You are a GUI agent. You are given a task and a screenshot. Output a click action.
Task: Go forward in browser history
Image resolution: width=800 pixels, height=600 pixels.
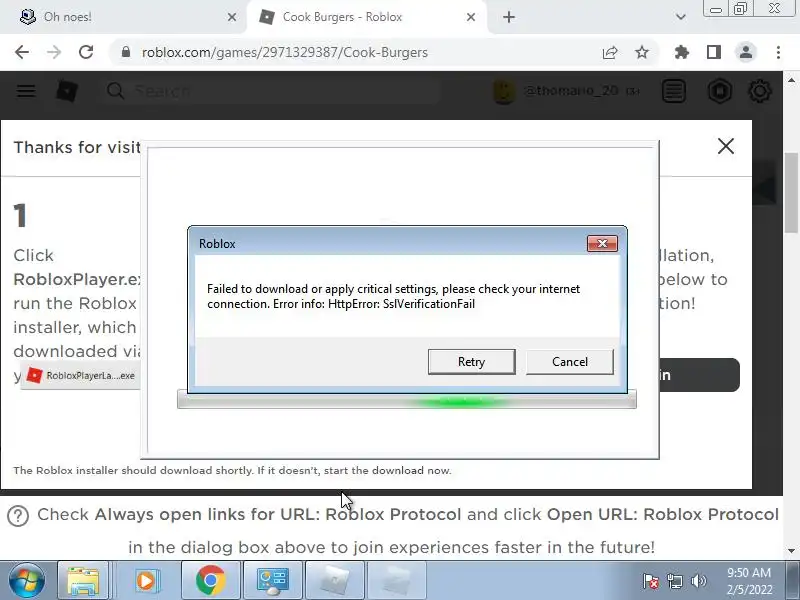[54, 52]
